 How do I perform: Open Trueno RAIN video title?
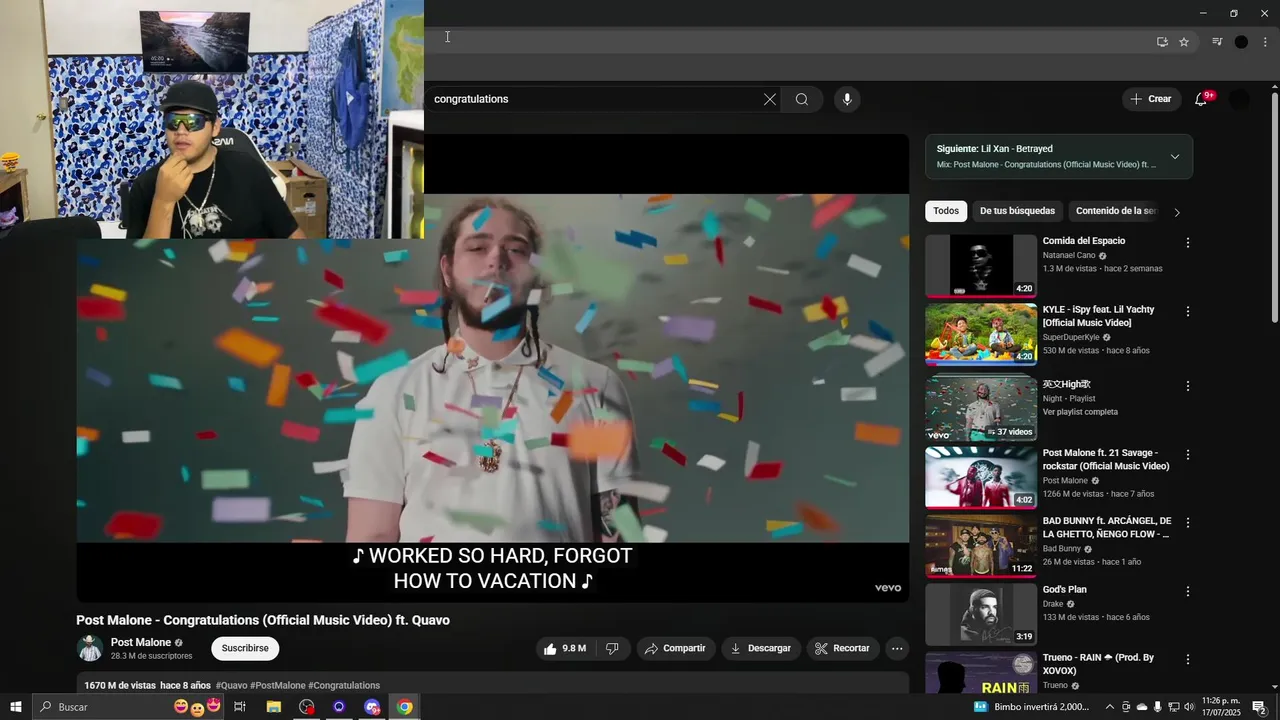(x=1098, y=664)
